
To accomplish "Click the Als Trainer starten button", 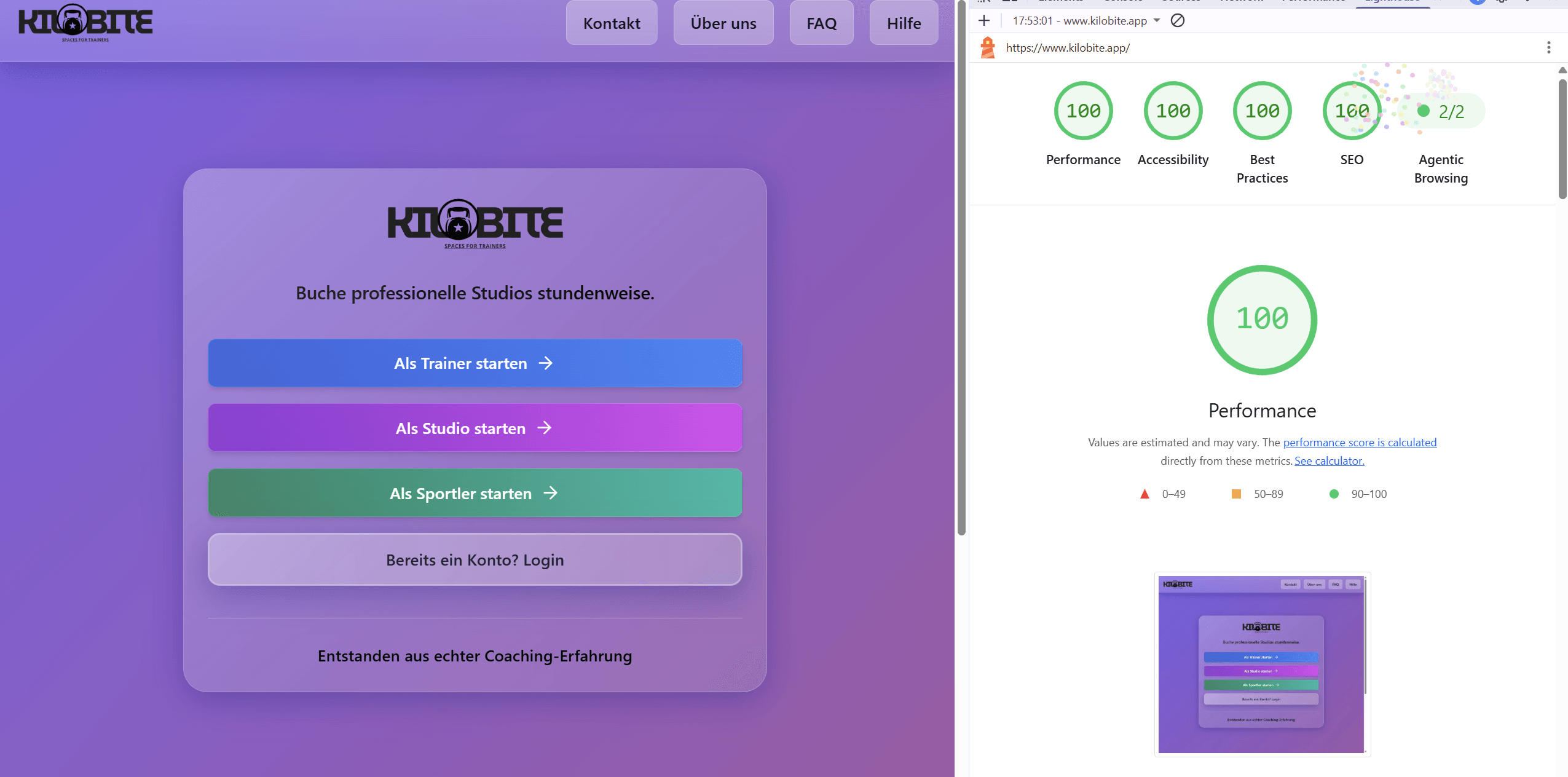I will pos(475,363).
